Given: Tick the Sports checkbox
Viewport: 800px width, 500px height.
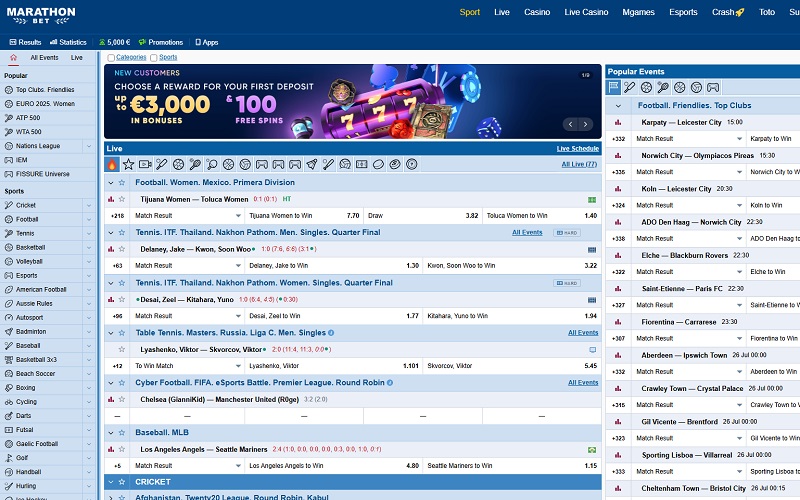Looking at the screenshot, I should (153, 57).
